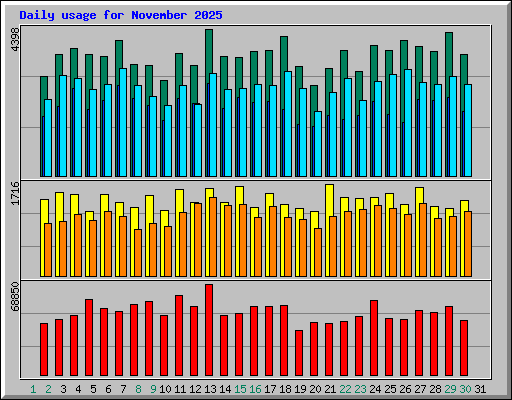Select day label 19 on the x-axis

(x=300, y=389)
